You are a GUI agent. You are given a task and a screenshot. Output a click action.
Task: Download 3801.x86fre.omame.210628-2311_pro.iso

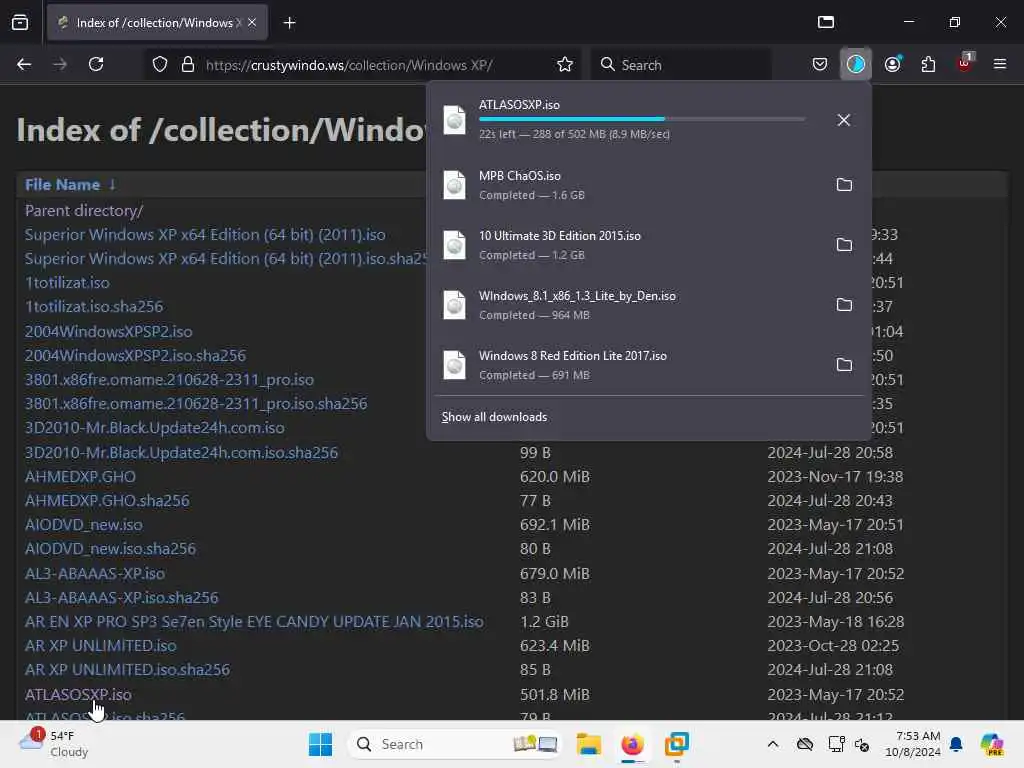(169, 379)
